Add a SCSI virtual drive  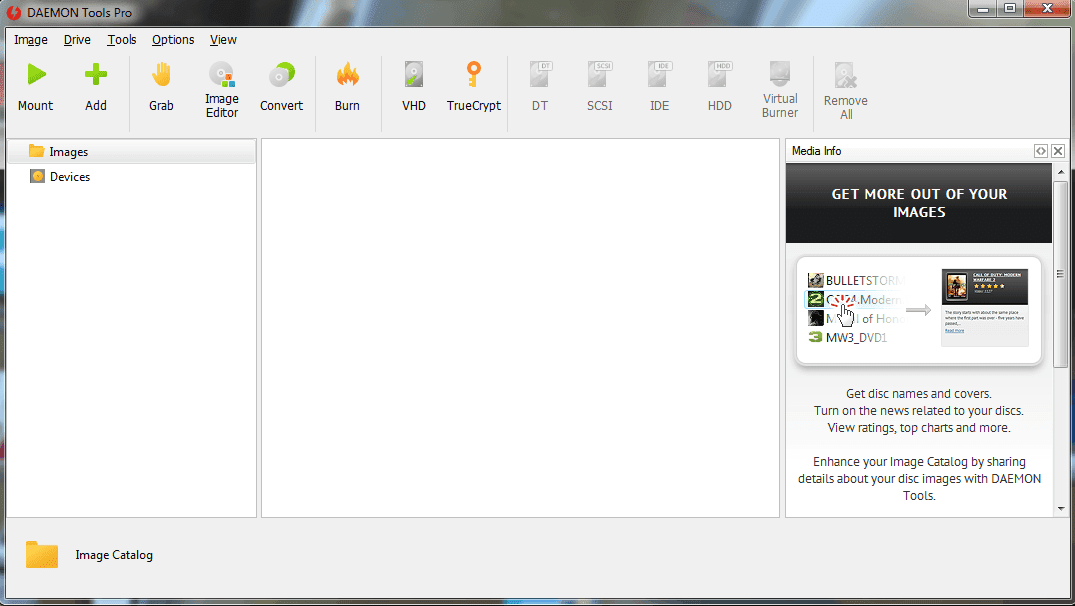tap(600, 74)
